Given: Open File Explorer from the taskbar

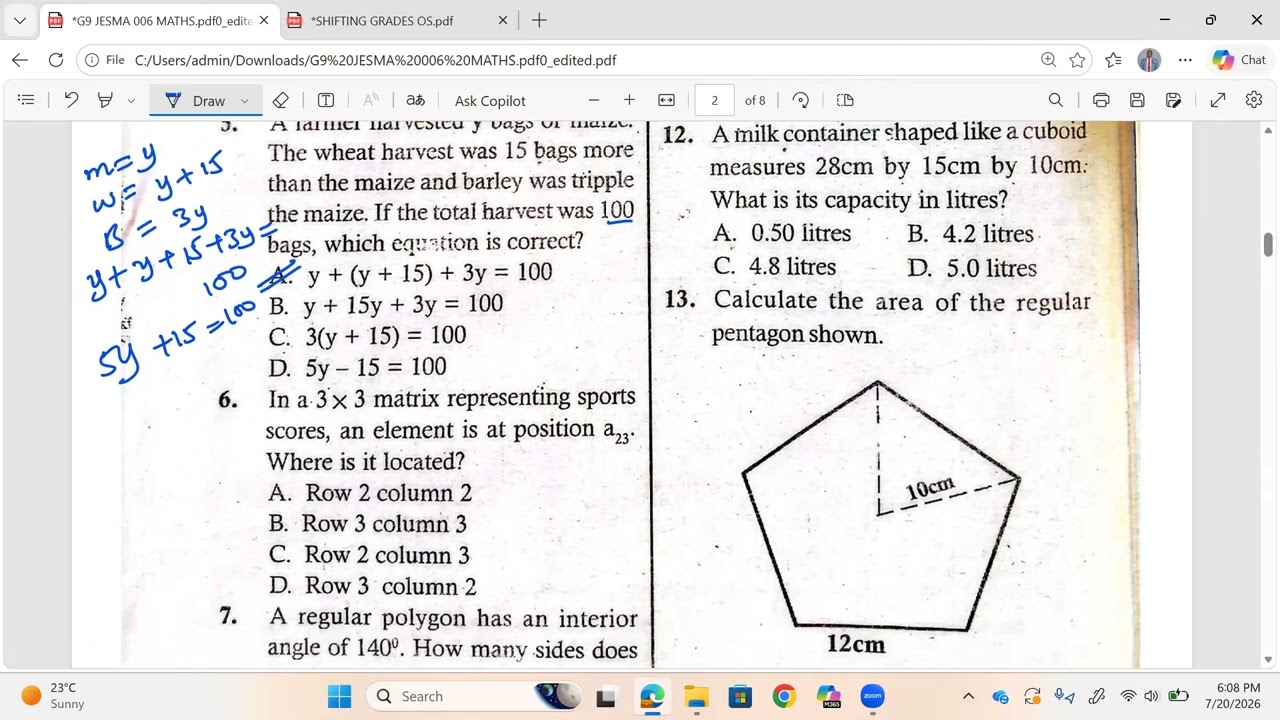Looking at the screenshot, I should [x=696, y=696].
